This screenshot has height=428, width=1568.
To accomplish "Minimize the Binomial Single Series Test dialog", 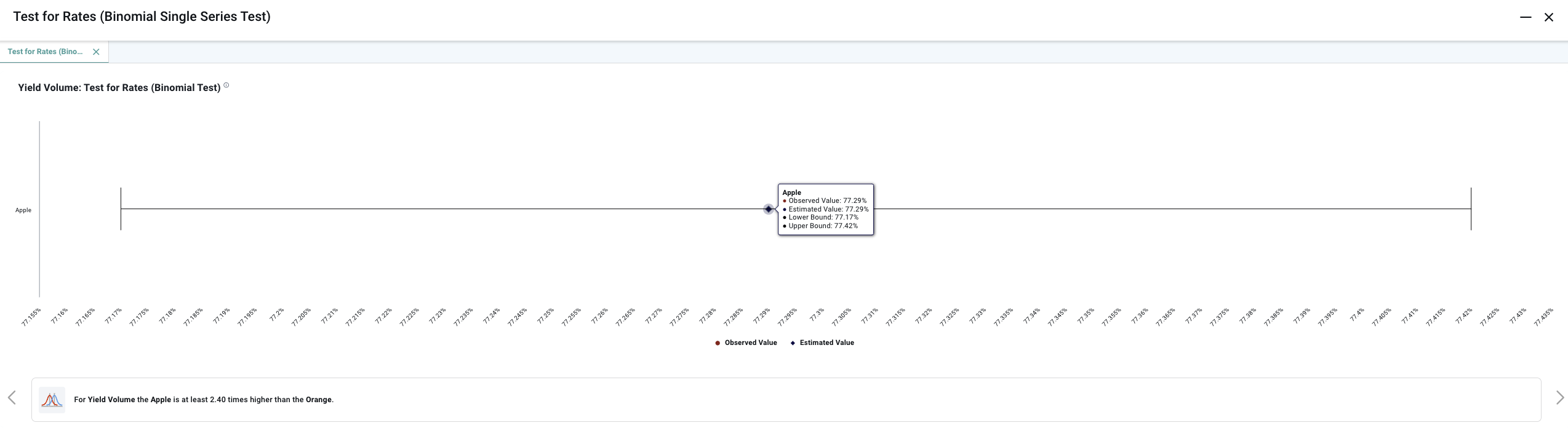I will 1526,17.
